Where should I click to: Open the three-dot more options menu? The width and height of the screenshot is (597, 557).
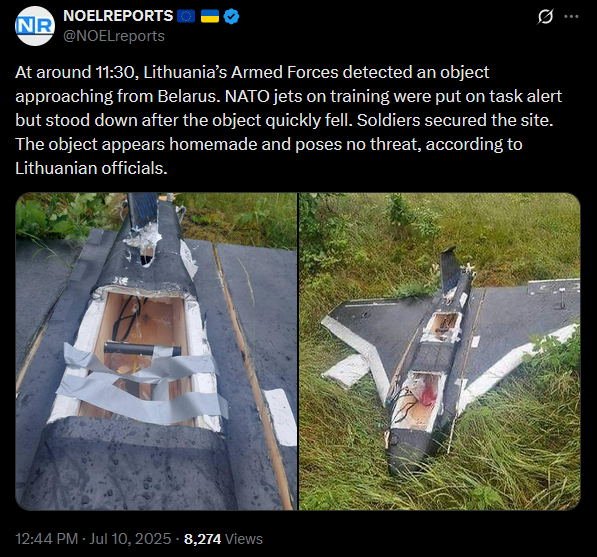(571, 16)
